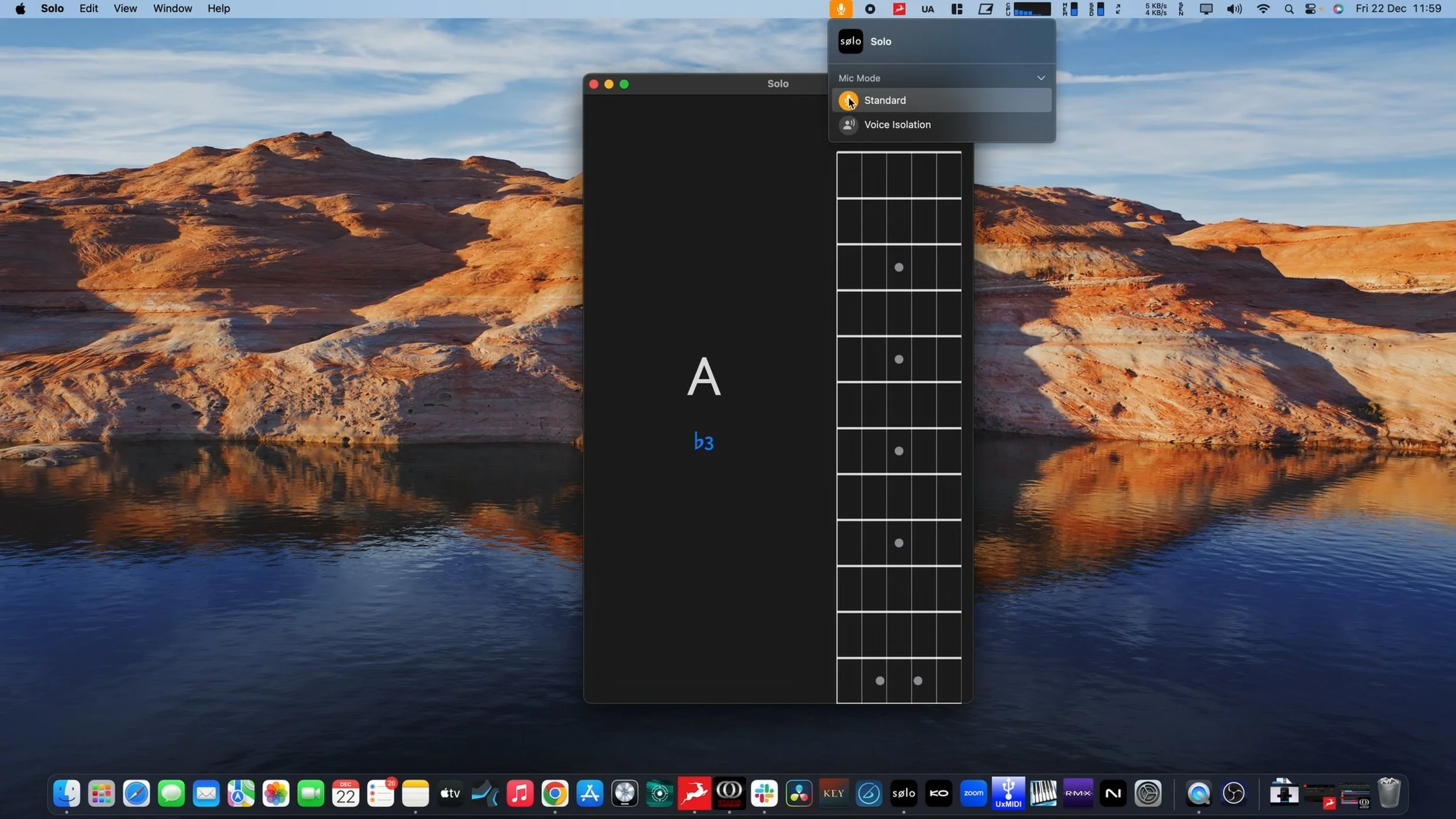This screenshot has height=819, width=1456.
Task: Open the View menu
Action: click(x=125, y=9)
